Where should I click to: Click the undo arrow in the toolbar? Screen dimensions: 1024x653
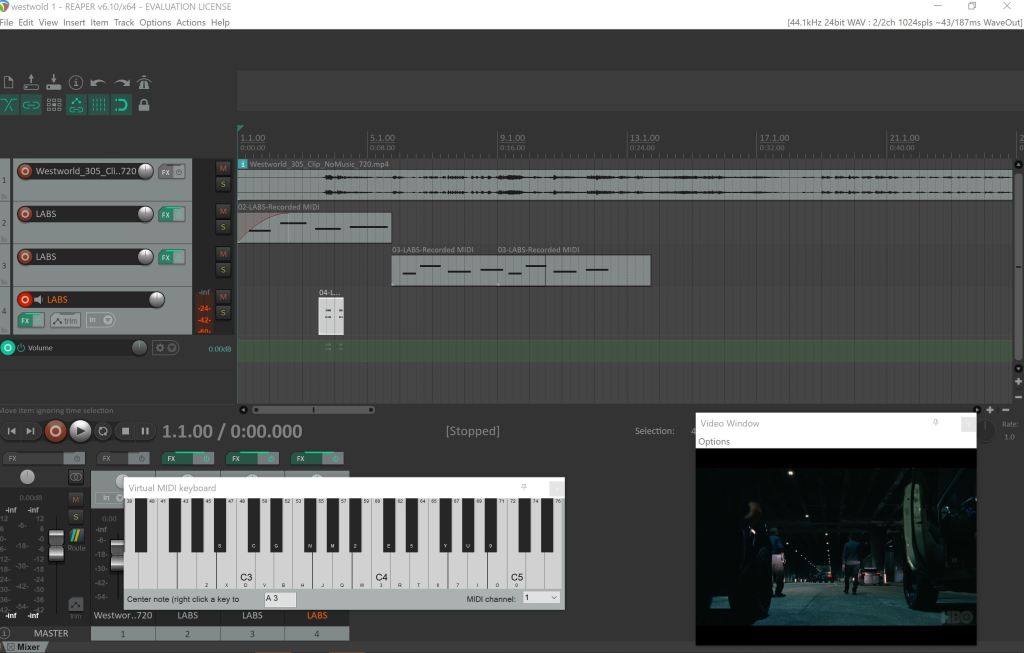pos(98,83)
